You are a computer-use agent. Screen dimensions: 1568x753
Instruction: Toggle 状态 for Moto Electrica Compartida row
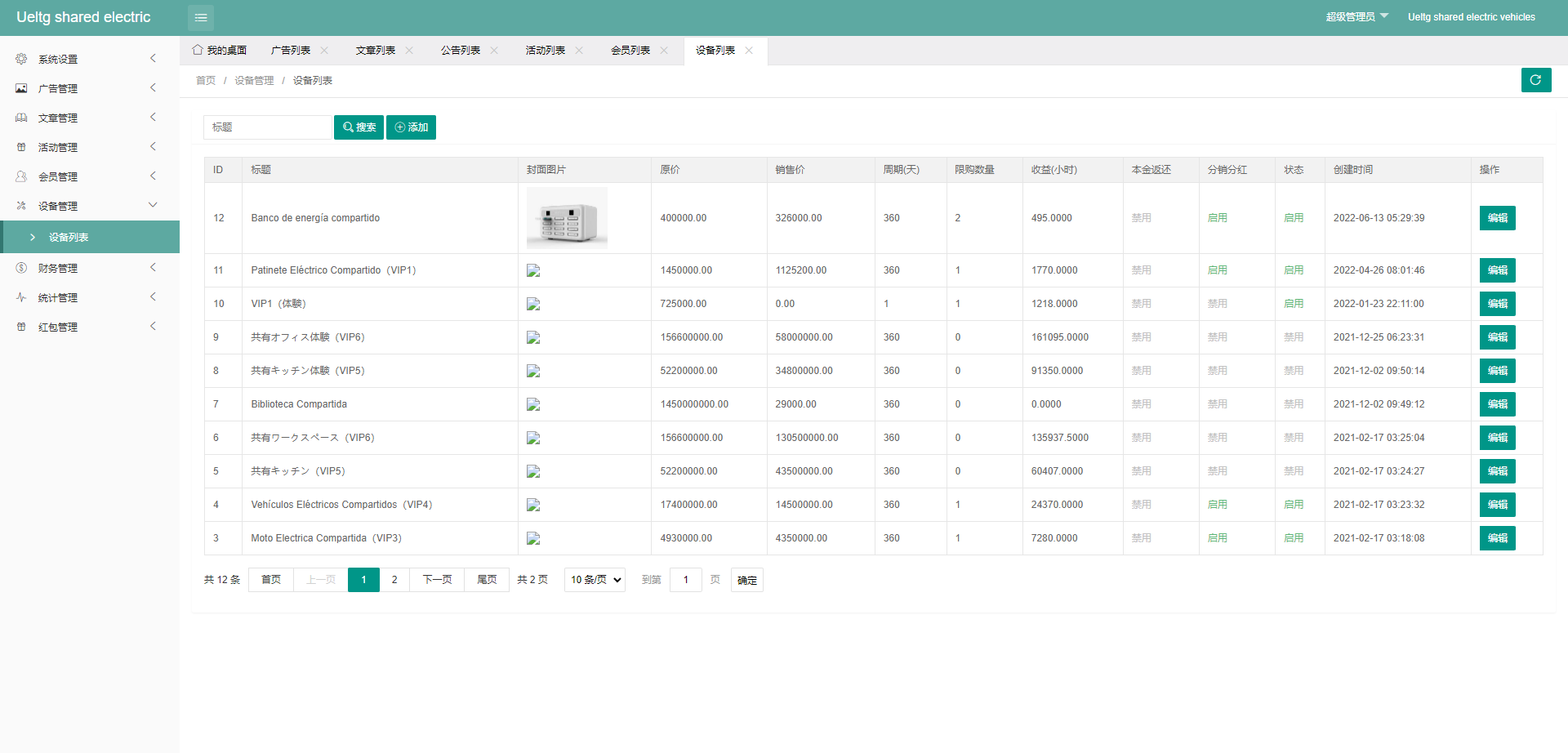[1293, 538]
